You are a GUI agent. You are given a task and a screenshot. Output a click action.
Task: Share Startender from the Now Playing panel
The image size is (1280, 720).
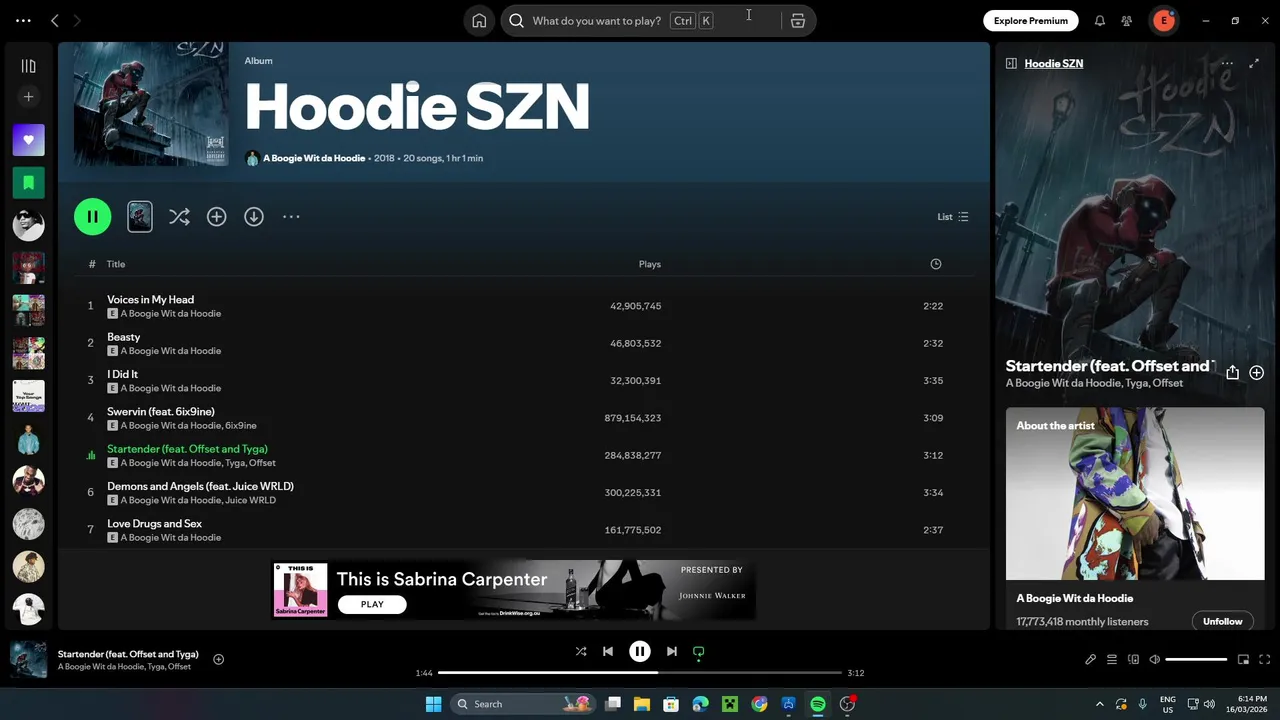(x=1232, y=372)
